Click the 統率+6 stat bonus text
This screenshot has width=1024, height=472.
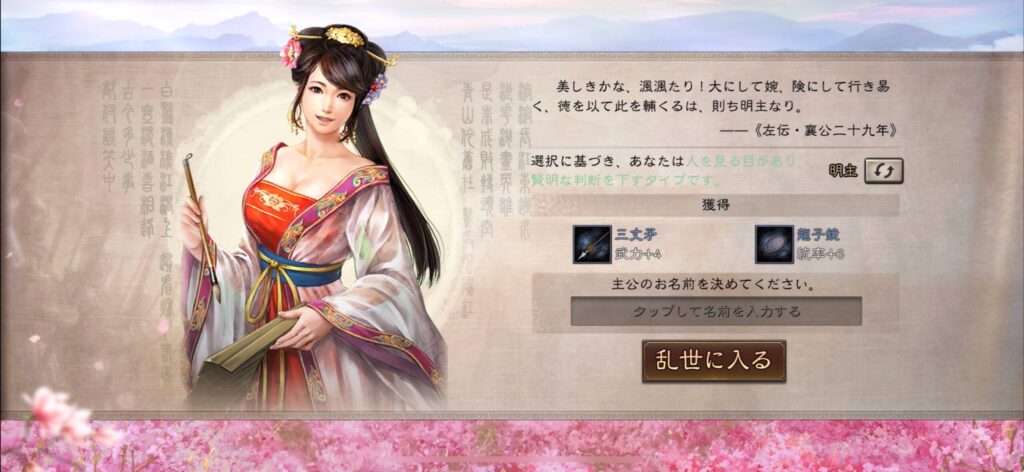click(x=820, y=254)
